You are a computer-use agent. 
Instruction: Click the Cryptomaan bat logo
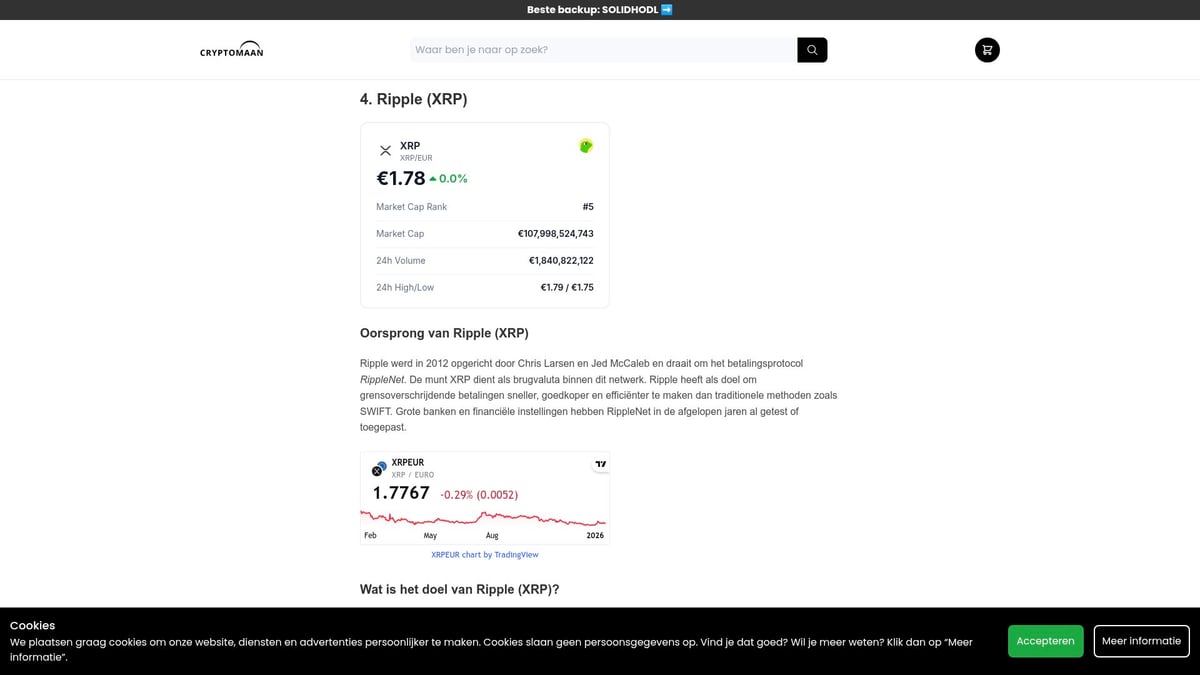[230, 49]
